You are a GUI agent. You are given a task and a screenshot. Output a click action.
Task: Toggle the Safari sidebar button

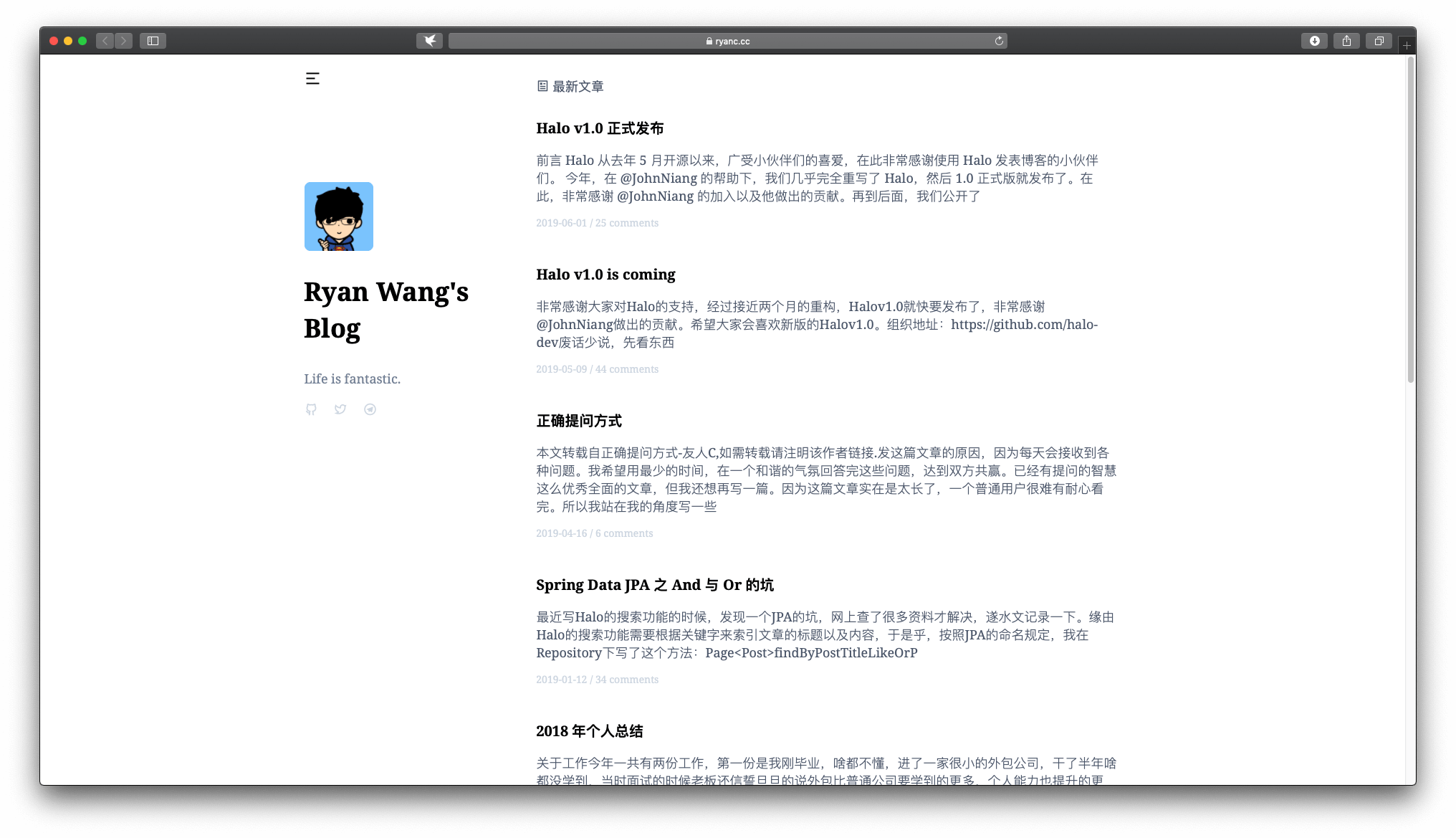coord(153,41)
